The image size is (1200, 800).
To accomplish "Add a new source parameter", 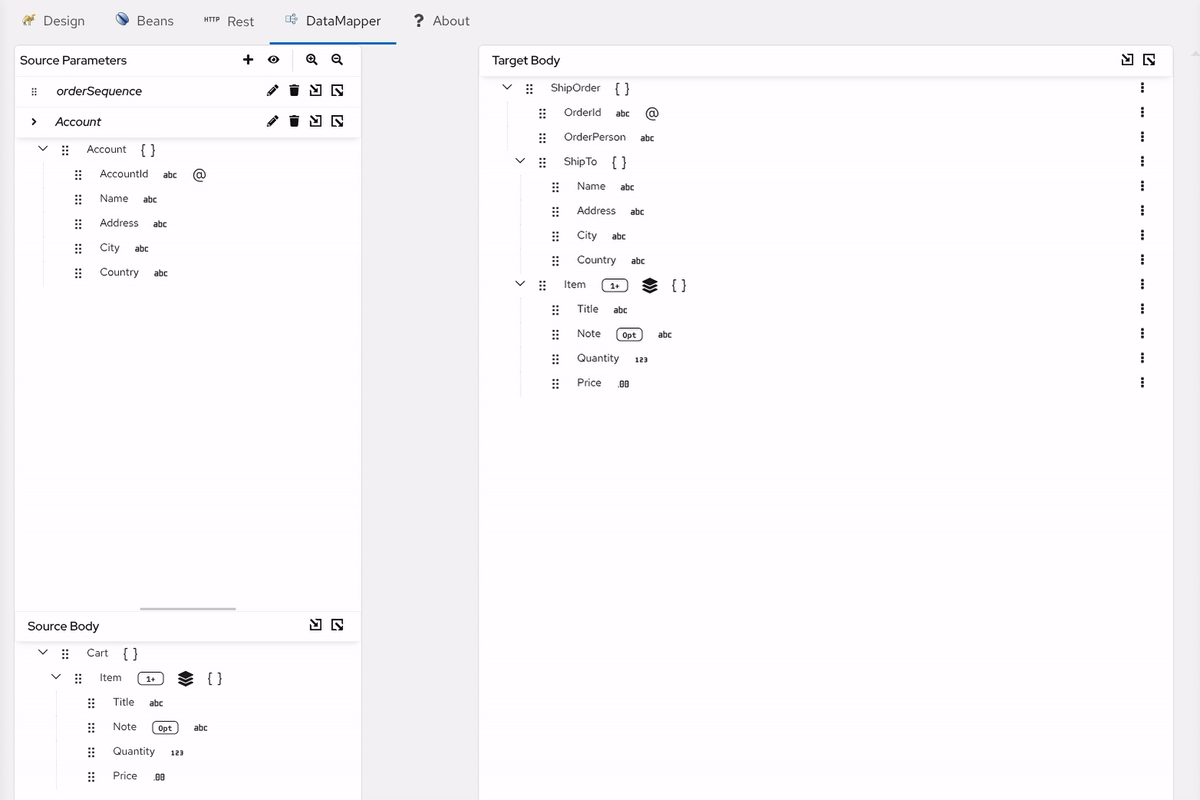I will coord(248,60).
